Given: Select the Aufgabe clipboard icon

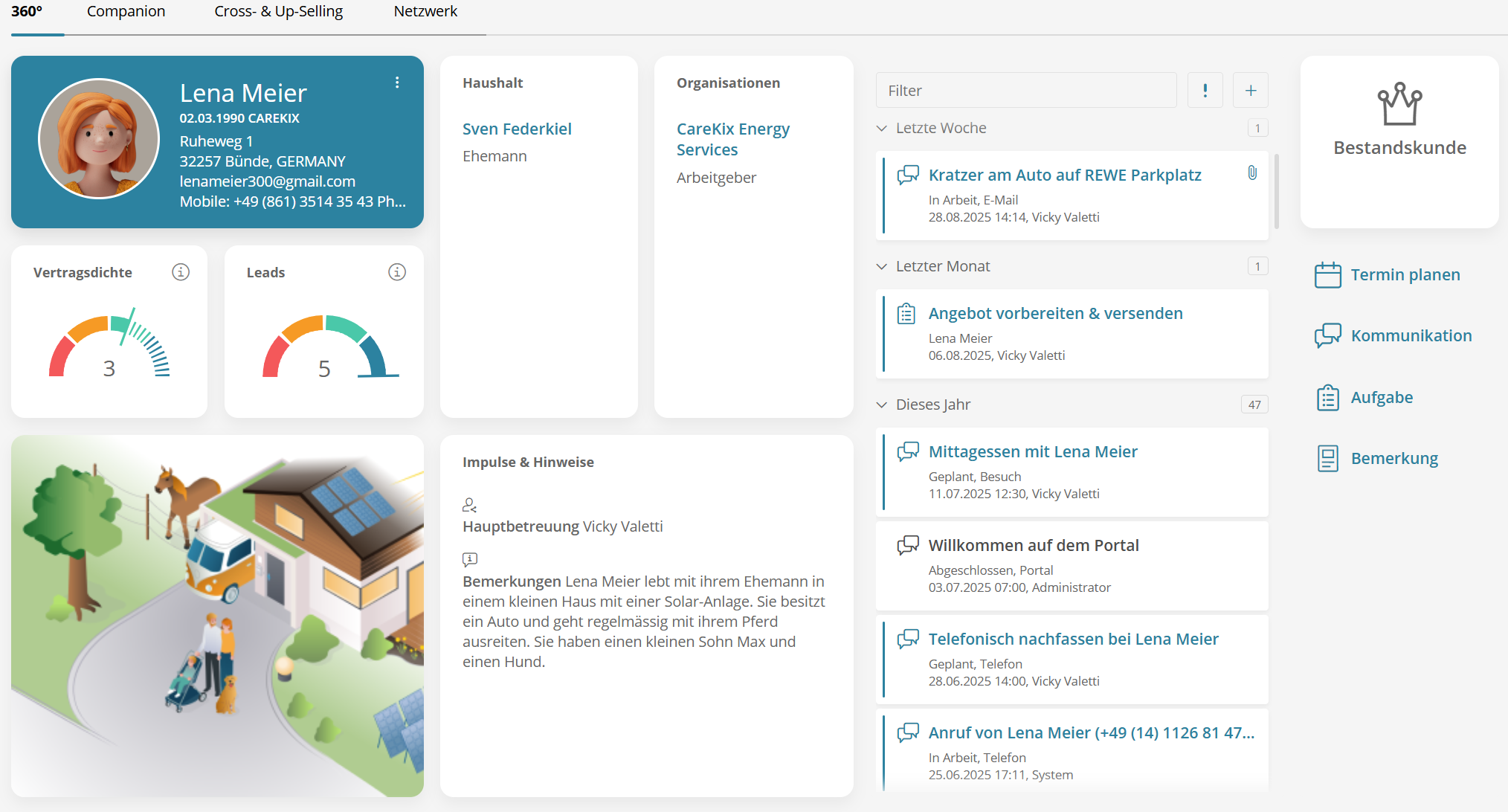Looking at the screenshot, I should pos(1327,397).
